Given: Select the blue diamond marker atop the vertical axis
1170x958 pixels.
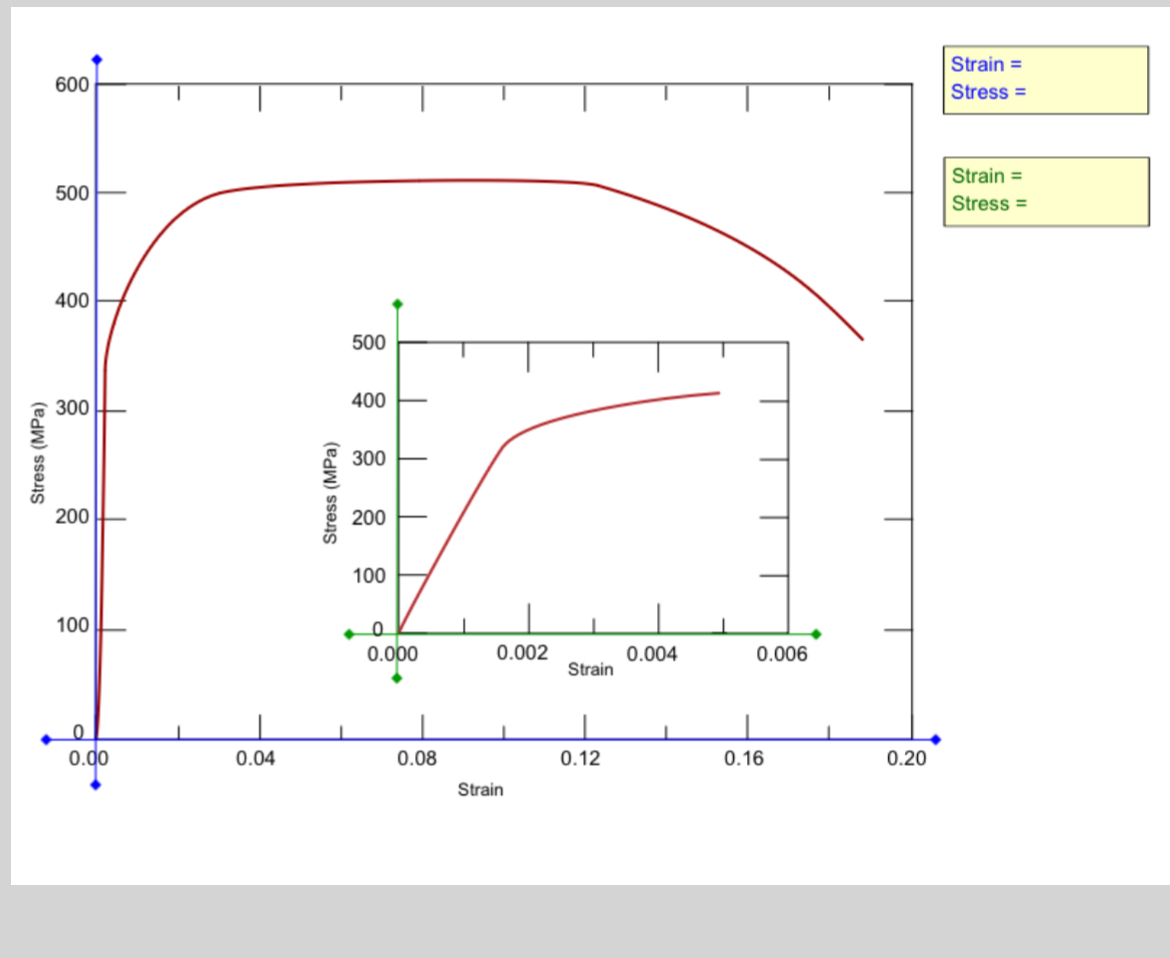Looking at the screenshot, I should coord(95,58).
